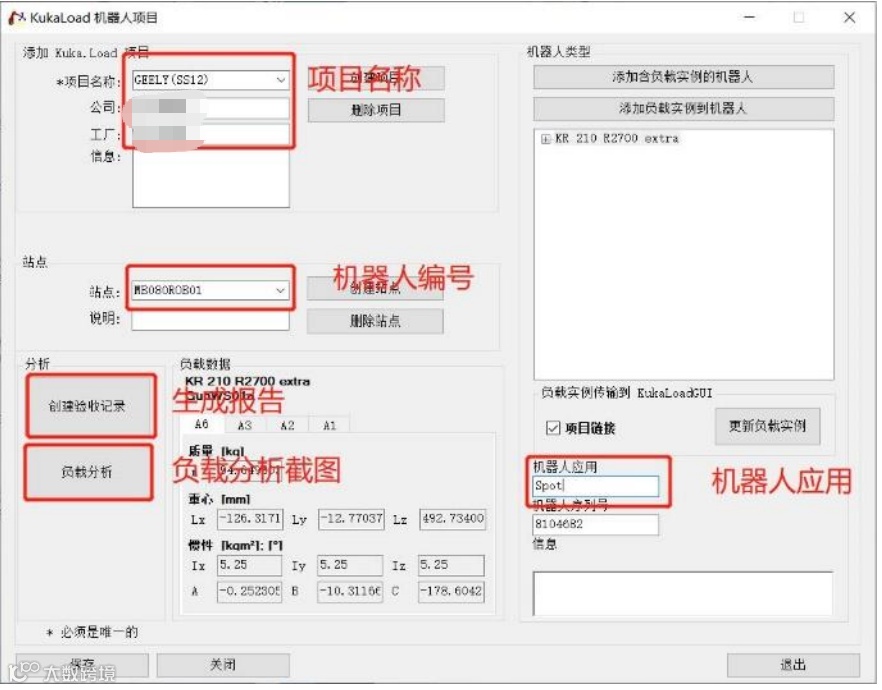Click the 退出 button
Image resolution: width=882 pixels, height=690 pixels.
tap(793, 665)
